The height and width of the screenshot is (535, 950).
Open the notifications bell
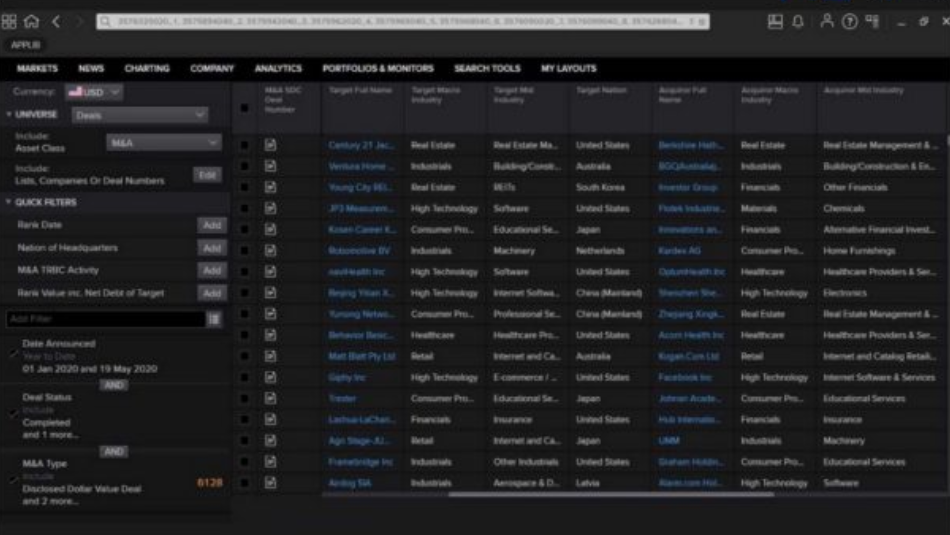click(798, 21)
